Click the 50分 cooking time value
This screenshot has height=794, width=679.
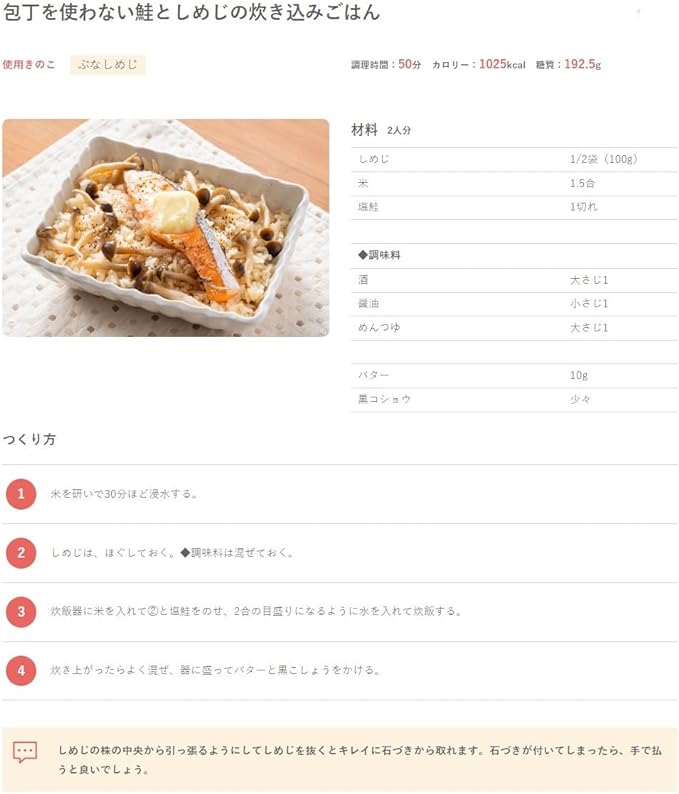pos(410,64)
